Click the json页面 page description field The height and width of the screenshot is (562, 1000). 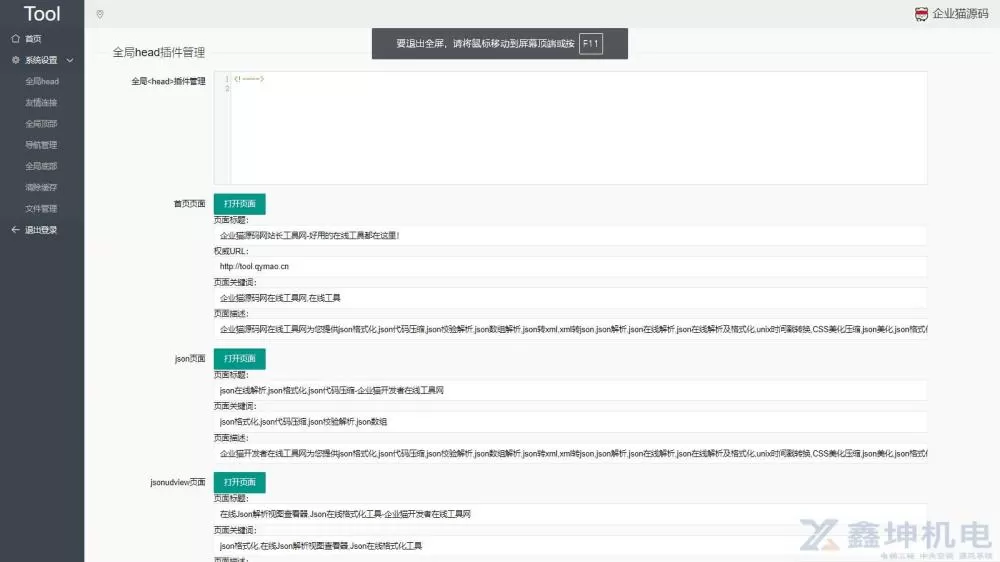point(570,454)
